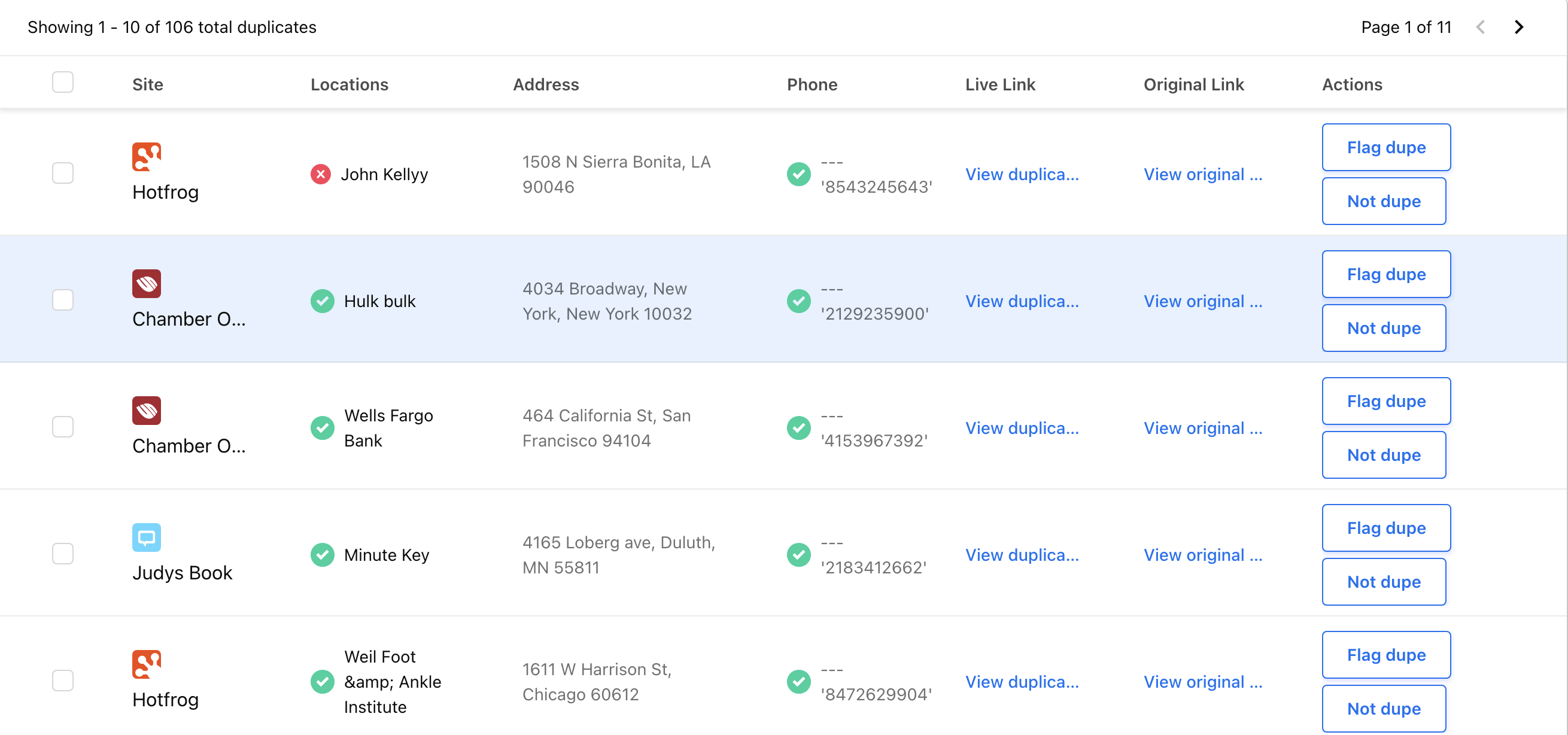
Task: Click the Chamber O... logo in Wells Fargo Bank row
Action: tap(147, 411)
